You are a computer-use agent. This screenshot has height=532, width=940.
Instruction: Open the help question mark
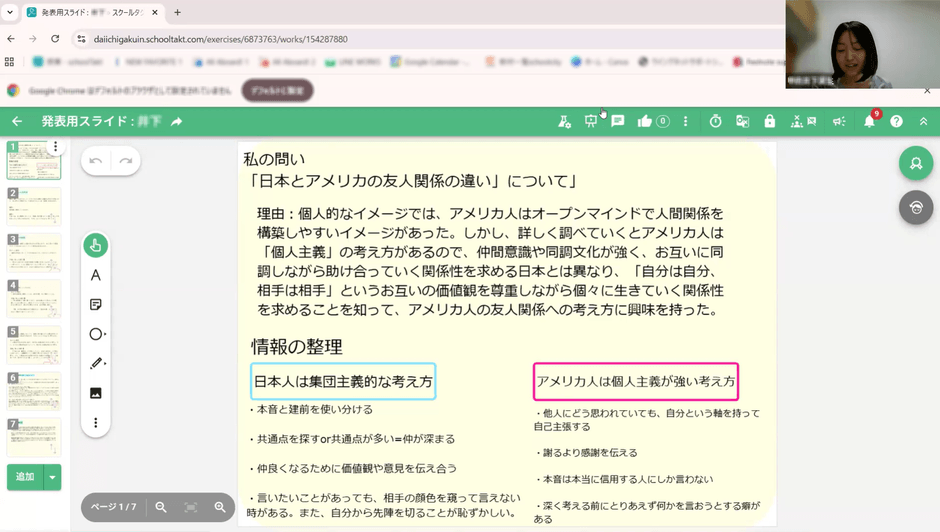point(896,121)
